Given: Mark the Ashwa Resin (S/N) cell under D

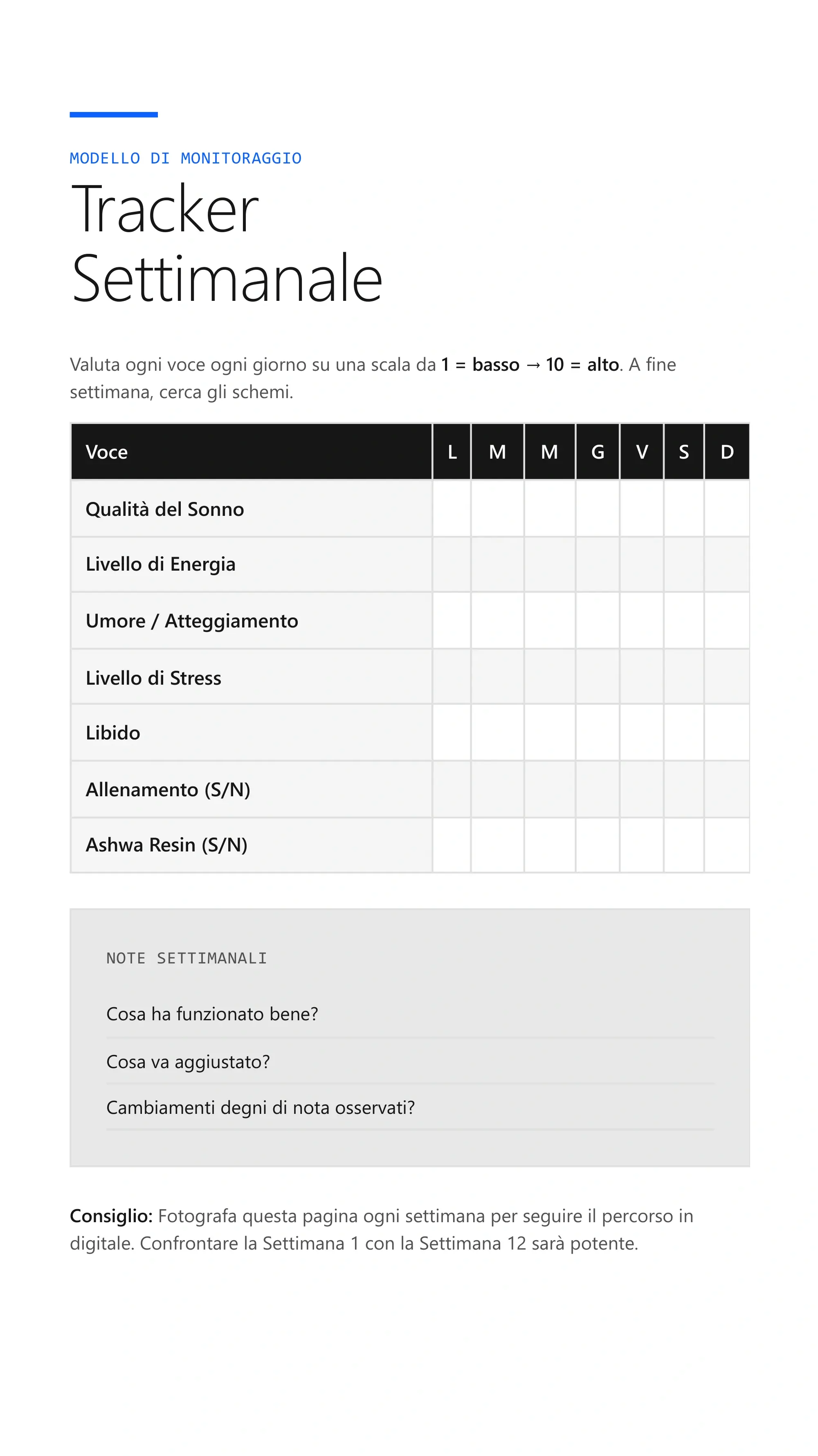Looking at the screenshot, I should coord(727,845).
